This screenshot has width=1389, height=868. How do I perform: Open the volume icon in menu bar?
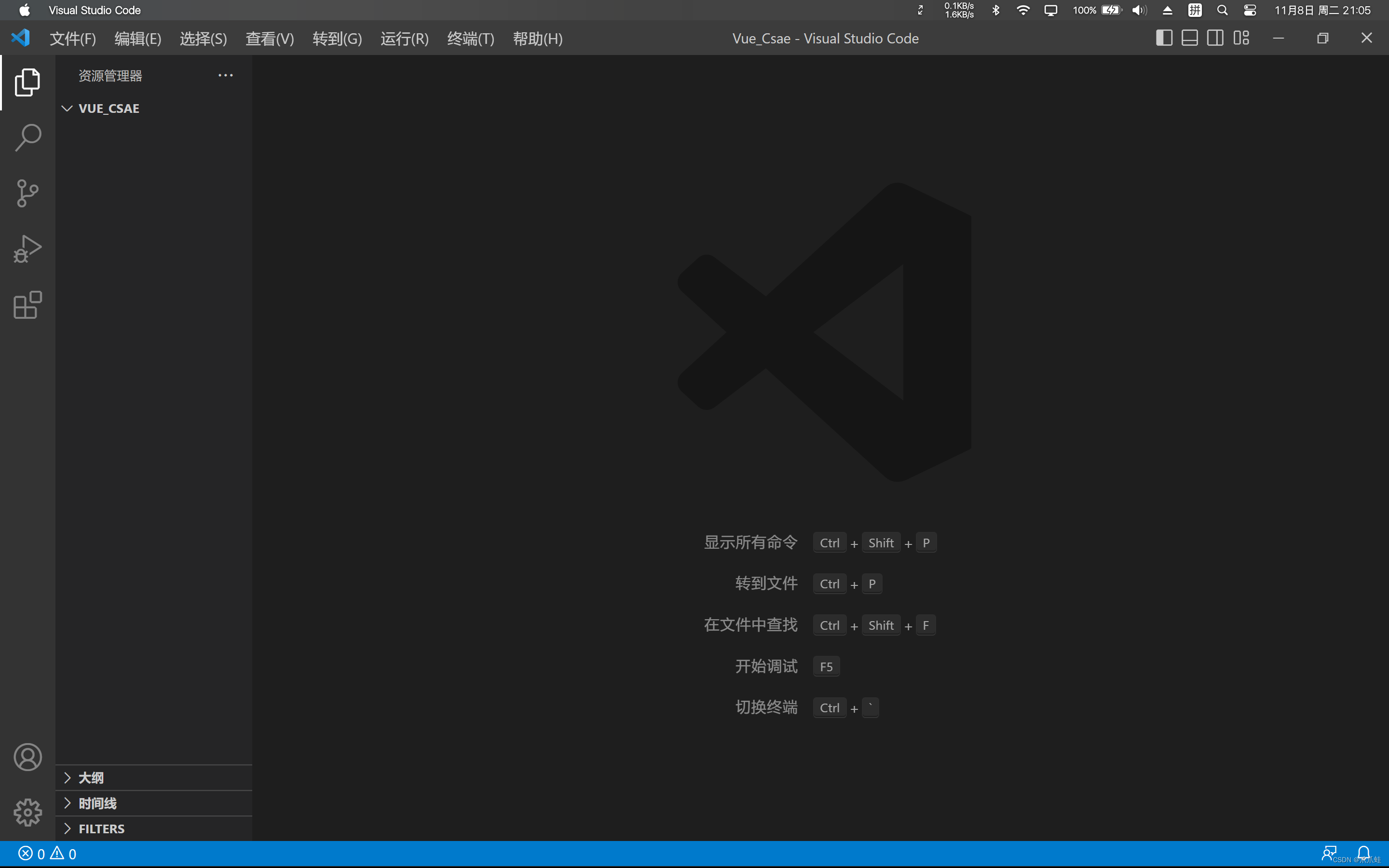point(1139,10)
